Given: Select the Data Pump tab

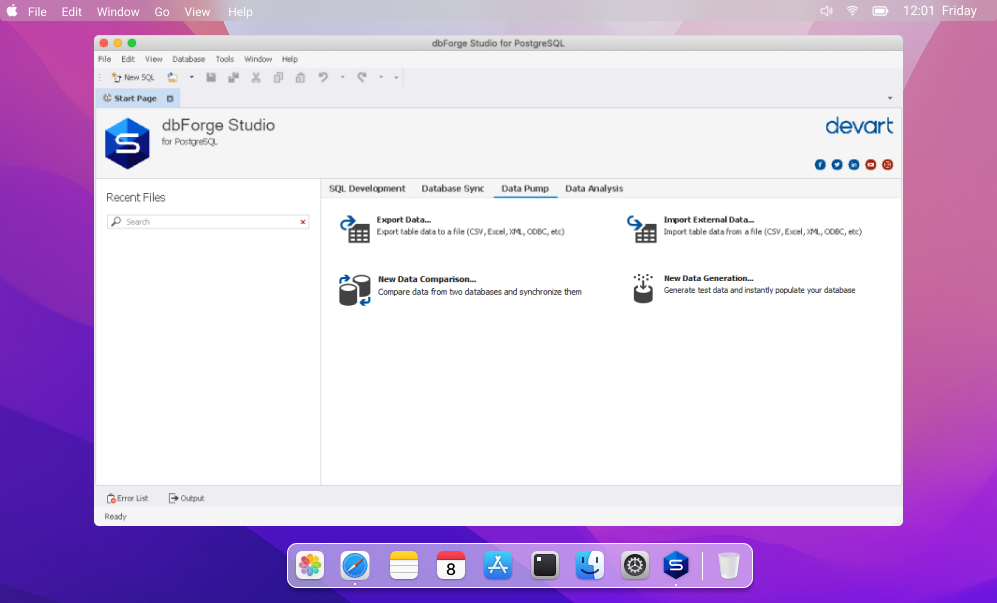Looking at the screenshot, I should [525, 188].
